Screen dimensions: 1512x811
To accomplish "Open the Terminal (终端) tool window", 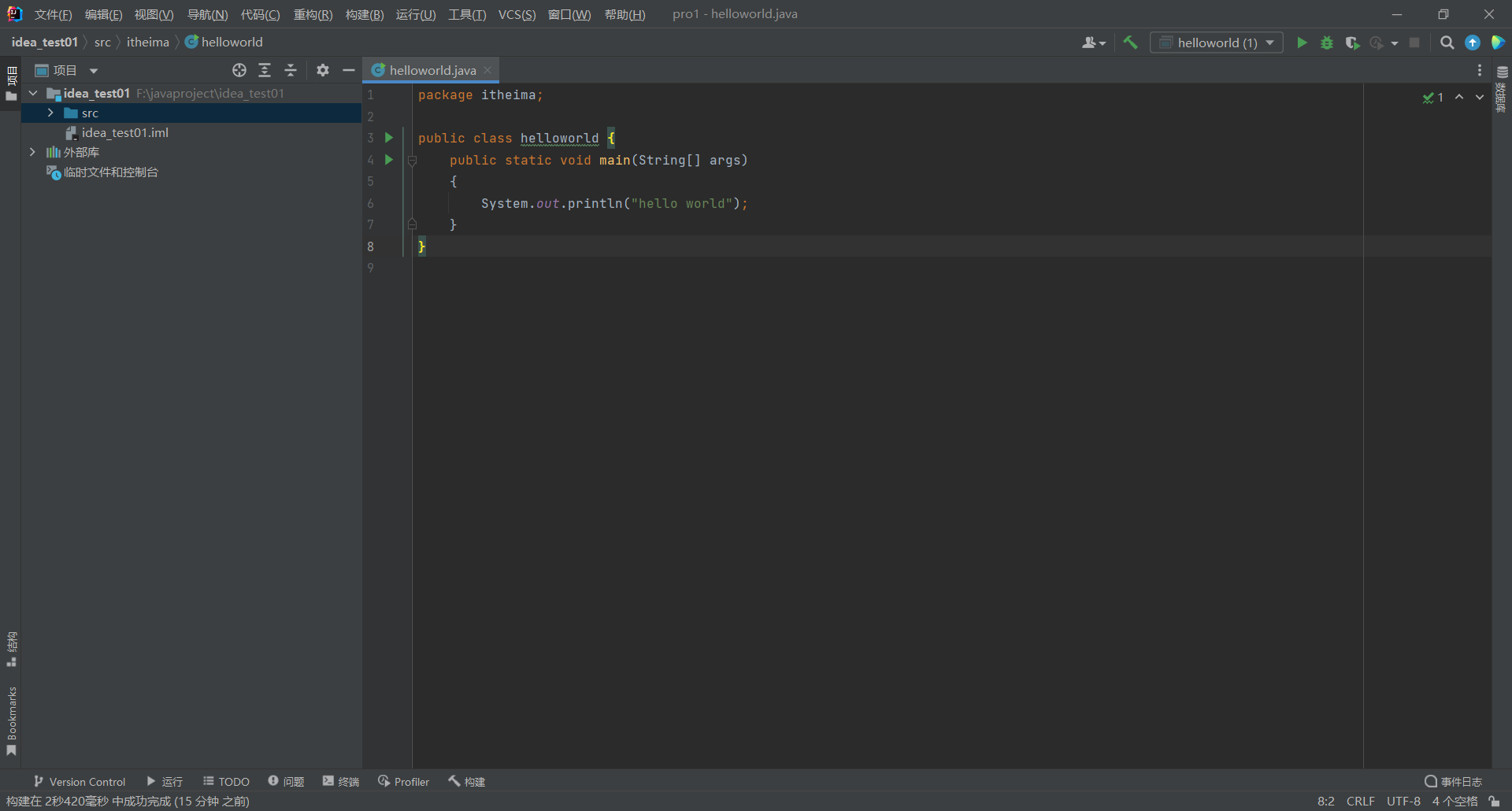I will [341, 781].
